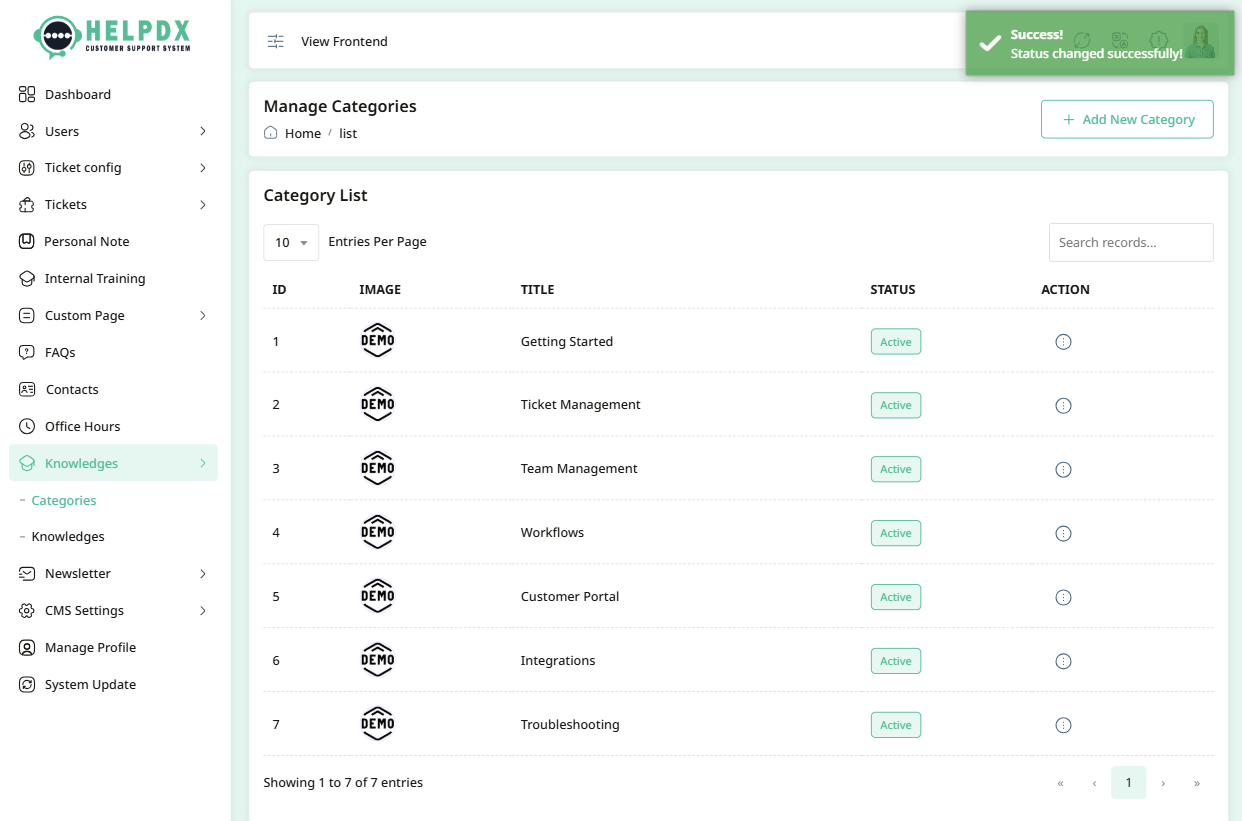Screen dimensions: 1242x821
Task: Go to the previous page (‹)
Action: point(1095,782)
